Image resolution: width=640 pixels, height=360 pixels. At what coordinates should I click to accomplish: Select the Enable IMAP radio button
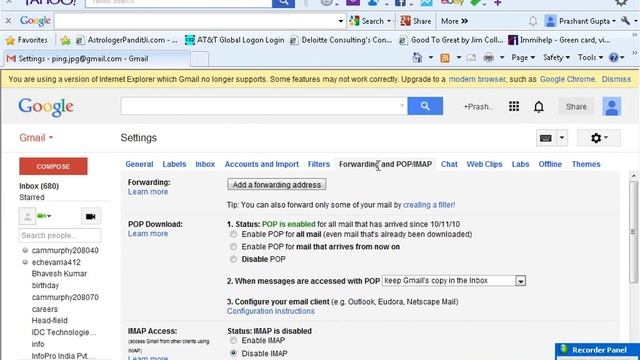[233, 340]
